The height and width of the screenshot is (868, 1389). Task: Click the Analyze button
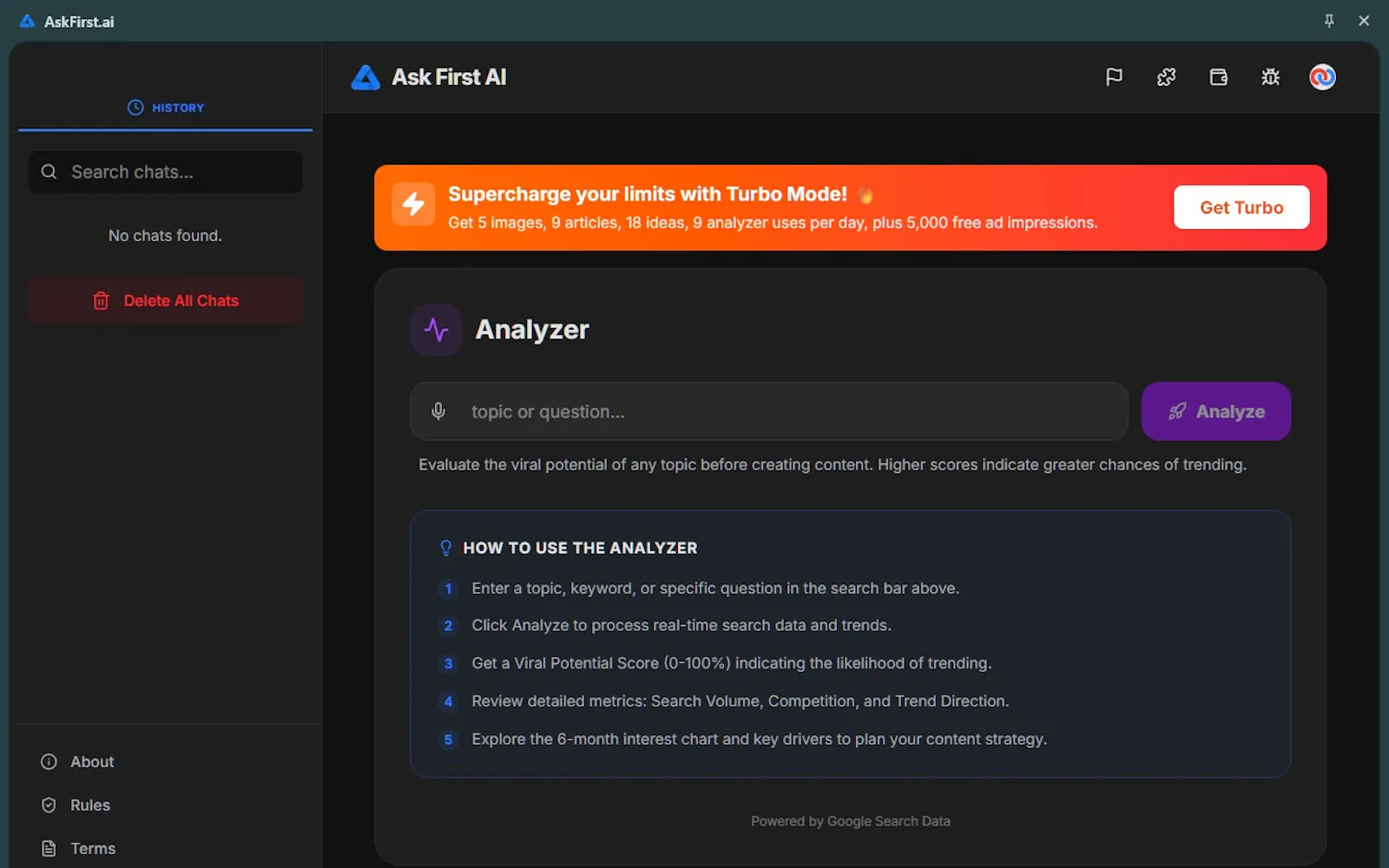tap(1216, 411)
